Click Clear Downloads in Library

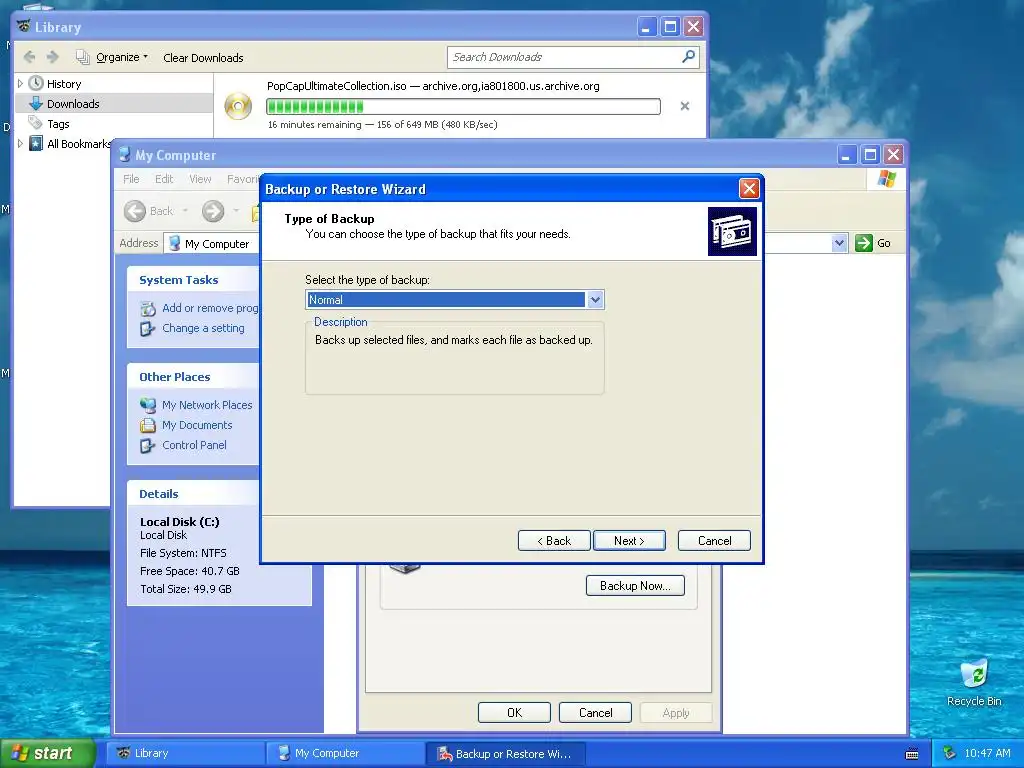click(203, 57)
